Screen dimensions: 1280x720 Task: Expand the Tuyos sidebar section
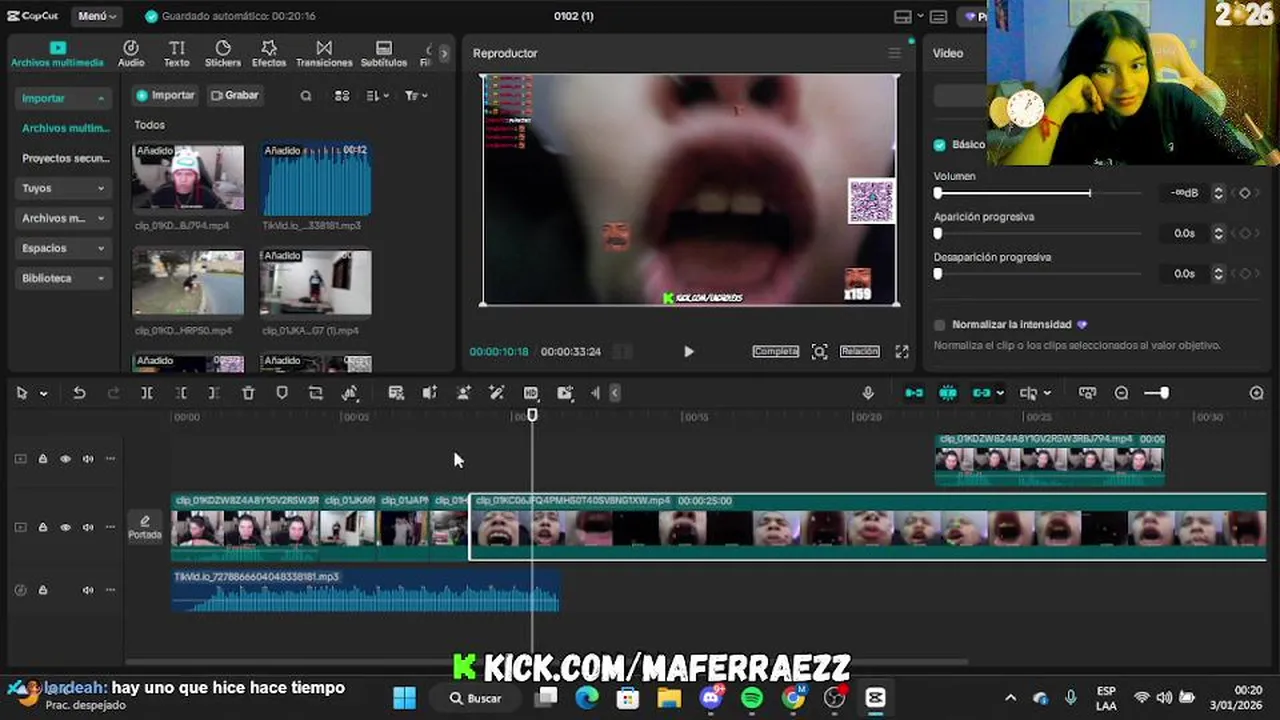pyautogui.click(x=63, y=188)
